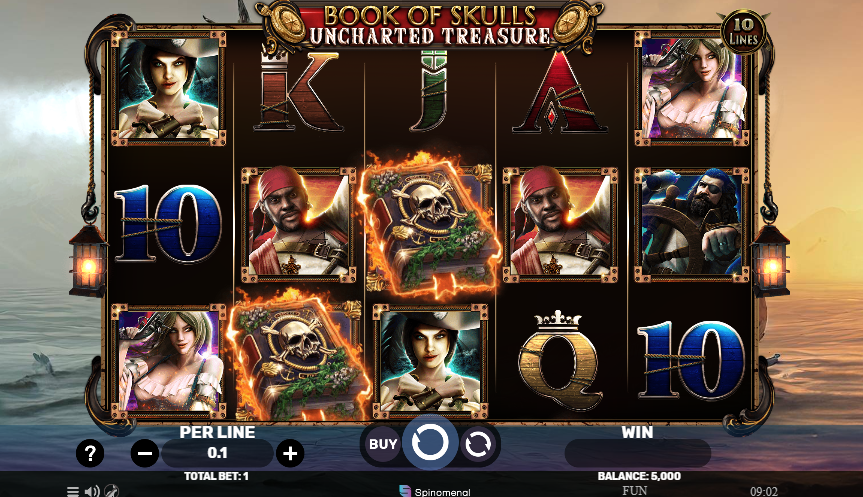Screen dimensions: 863x497
Task: Click the bearded captain at ship wheel
Action: [x=692, y=225]
